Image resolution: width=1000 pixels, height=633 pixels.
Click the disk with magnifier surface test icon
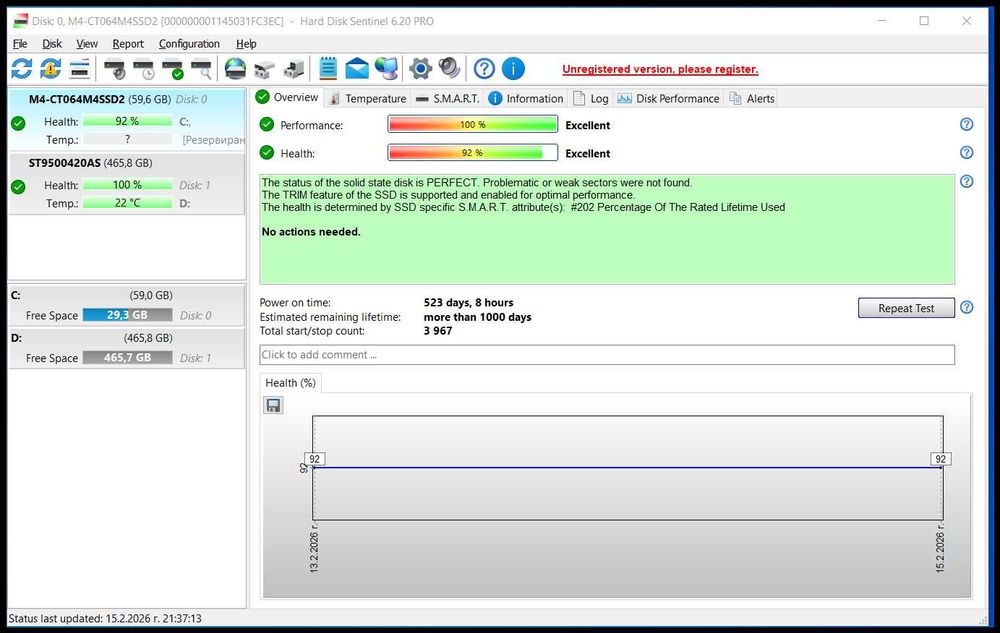coord(202,69)
